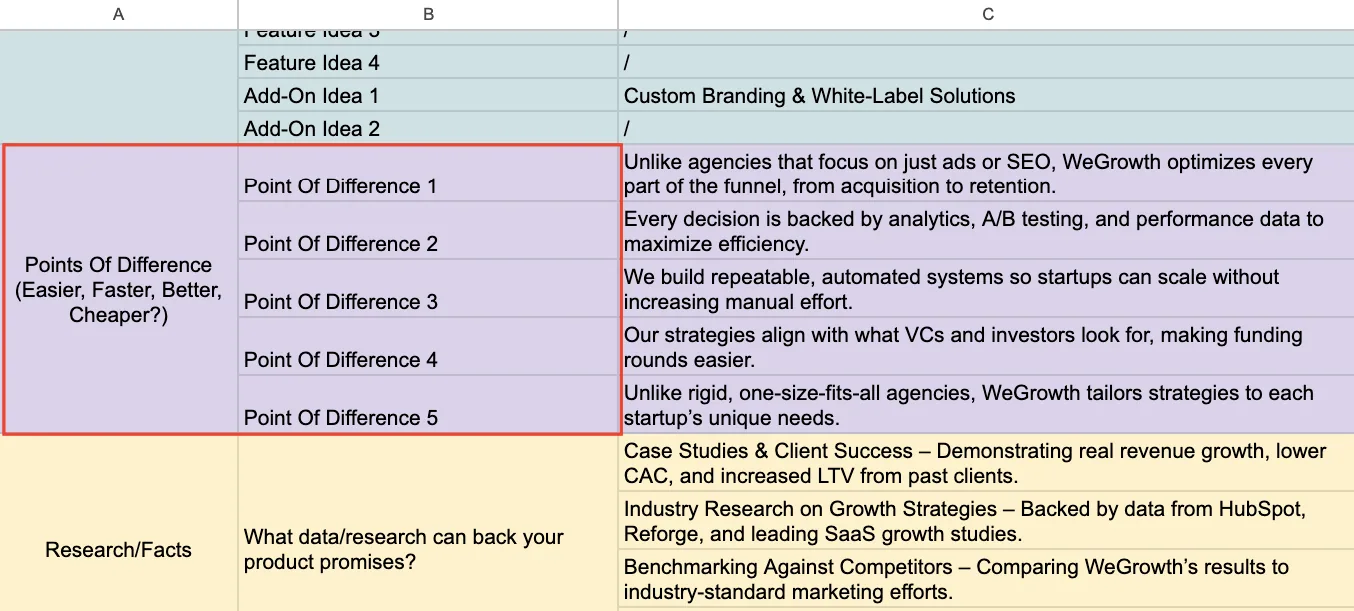Select the cell about optimizing every funnel part
Image resolution: width=1354 pixels, height=611 pixels.
point(986,174)
